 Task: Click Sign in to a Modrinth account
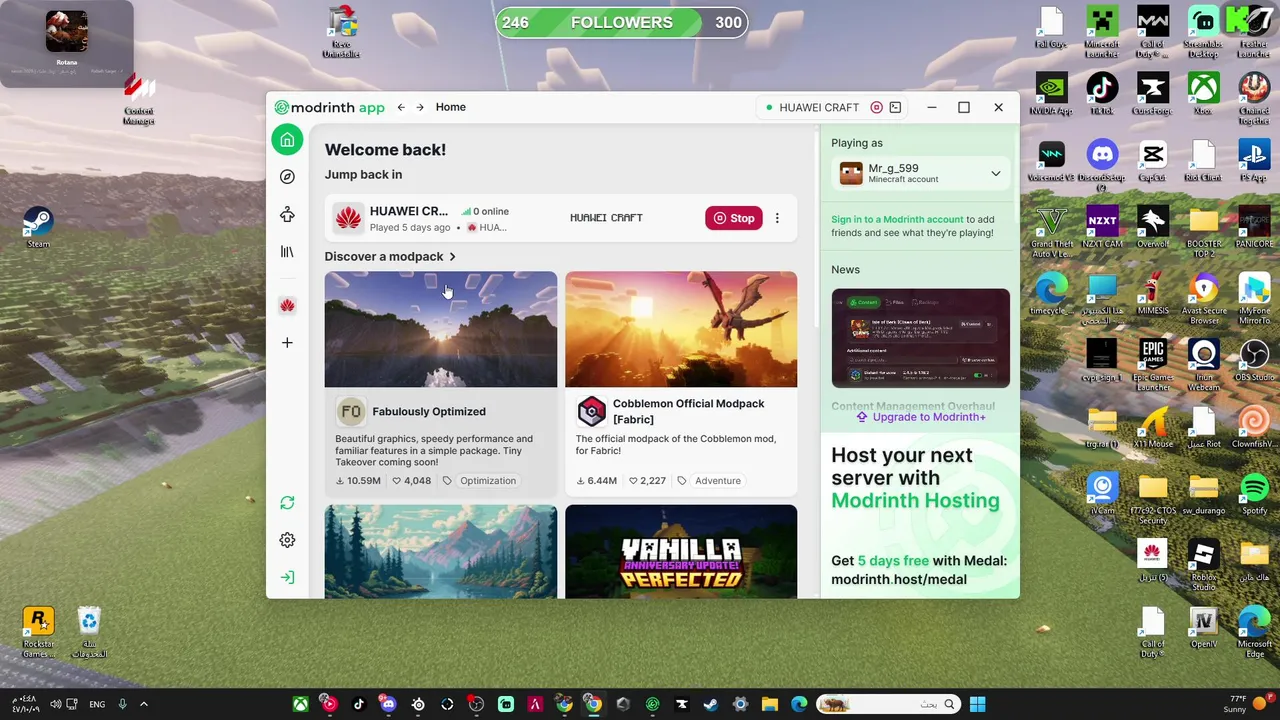pos(897,219)
